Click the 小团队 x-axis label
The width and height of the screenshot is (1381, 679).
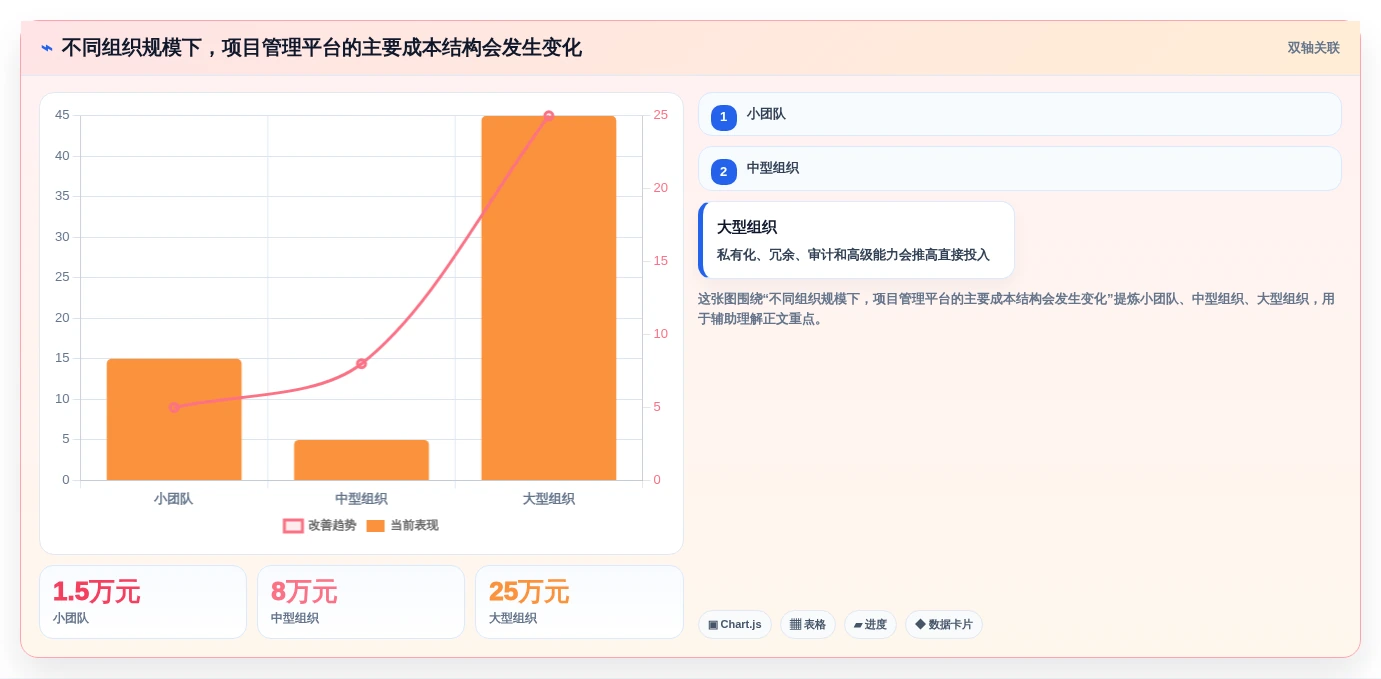coord(174,498)
